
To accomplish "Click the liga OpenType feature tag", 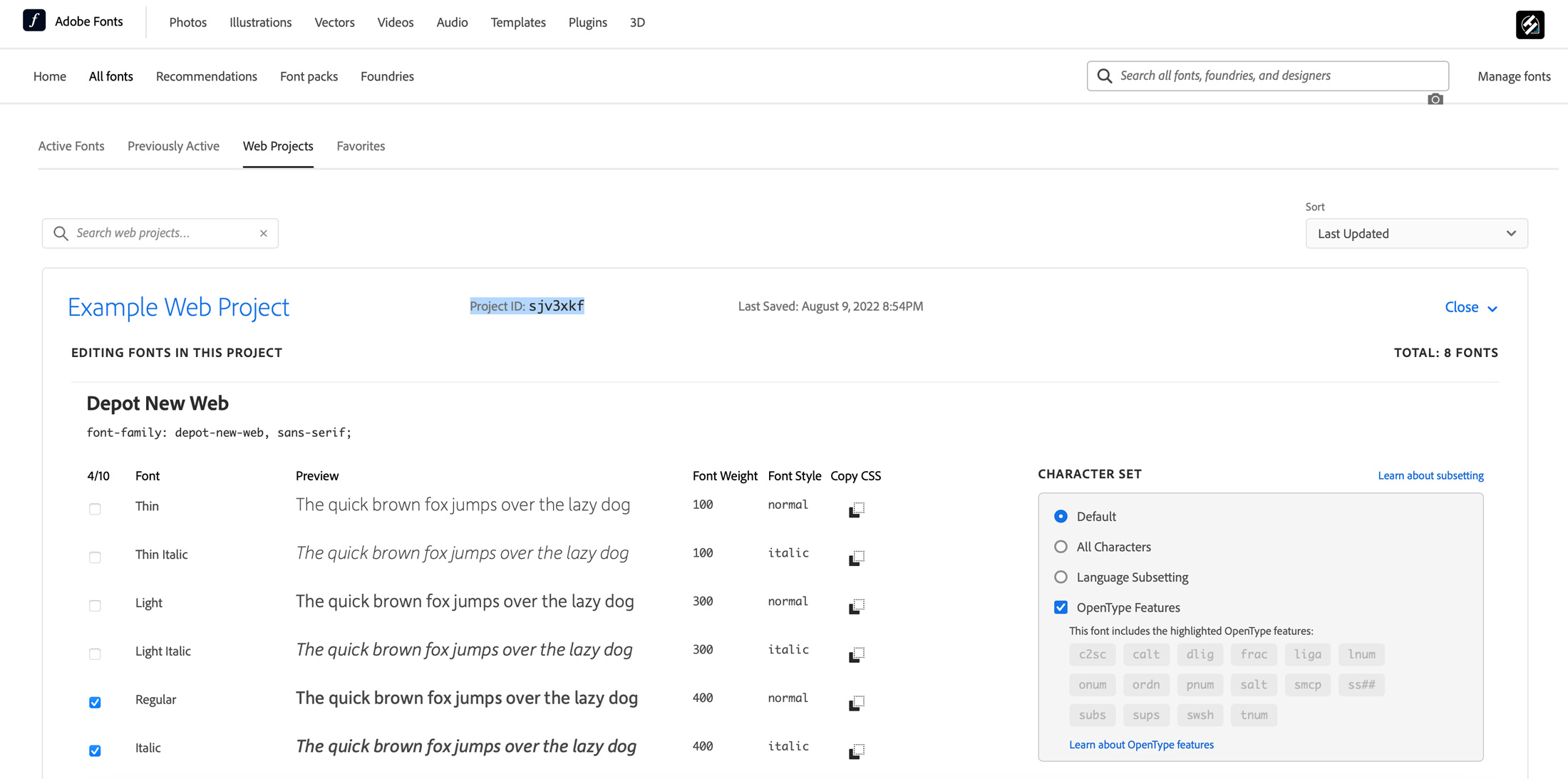I will (1308, 654).
